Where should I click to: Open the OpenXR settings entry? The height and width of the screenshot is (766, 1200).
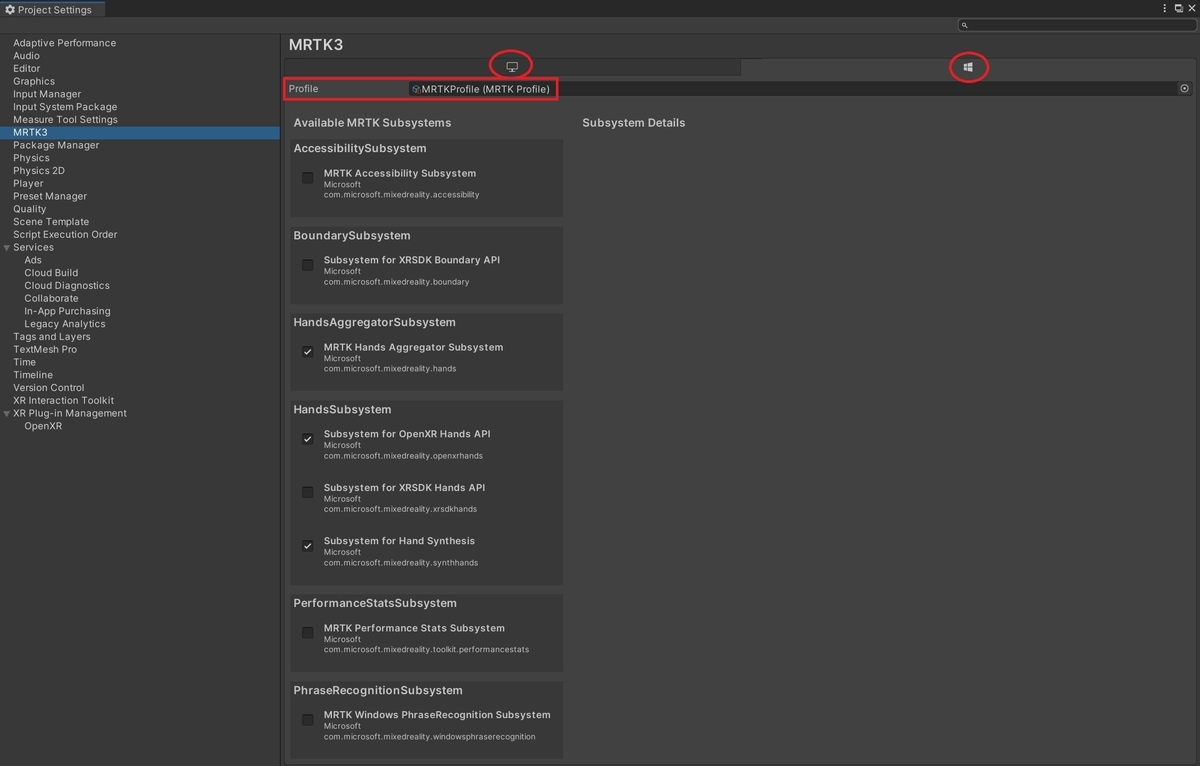[43, 426]
